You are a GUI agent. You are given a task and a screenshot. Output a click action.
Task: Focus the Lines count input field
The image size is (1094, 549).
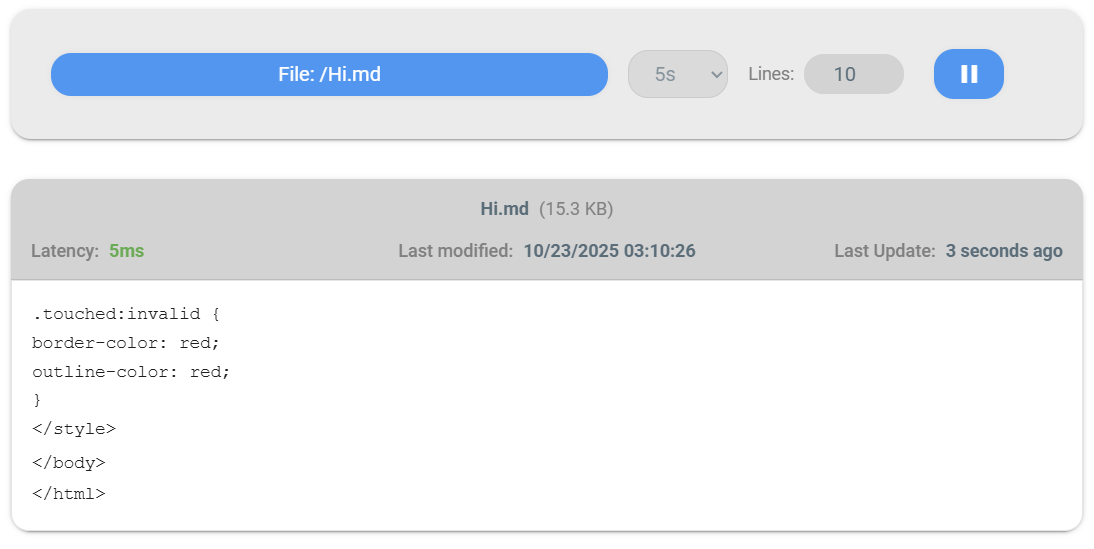853,74
